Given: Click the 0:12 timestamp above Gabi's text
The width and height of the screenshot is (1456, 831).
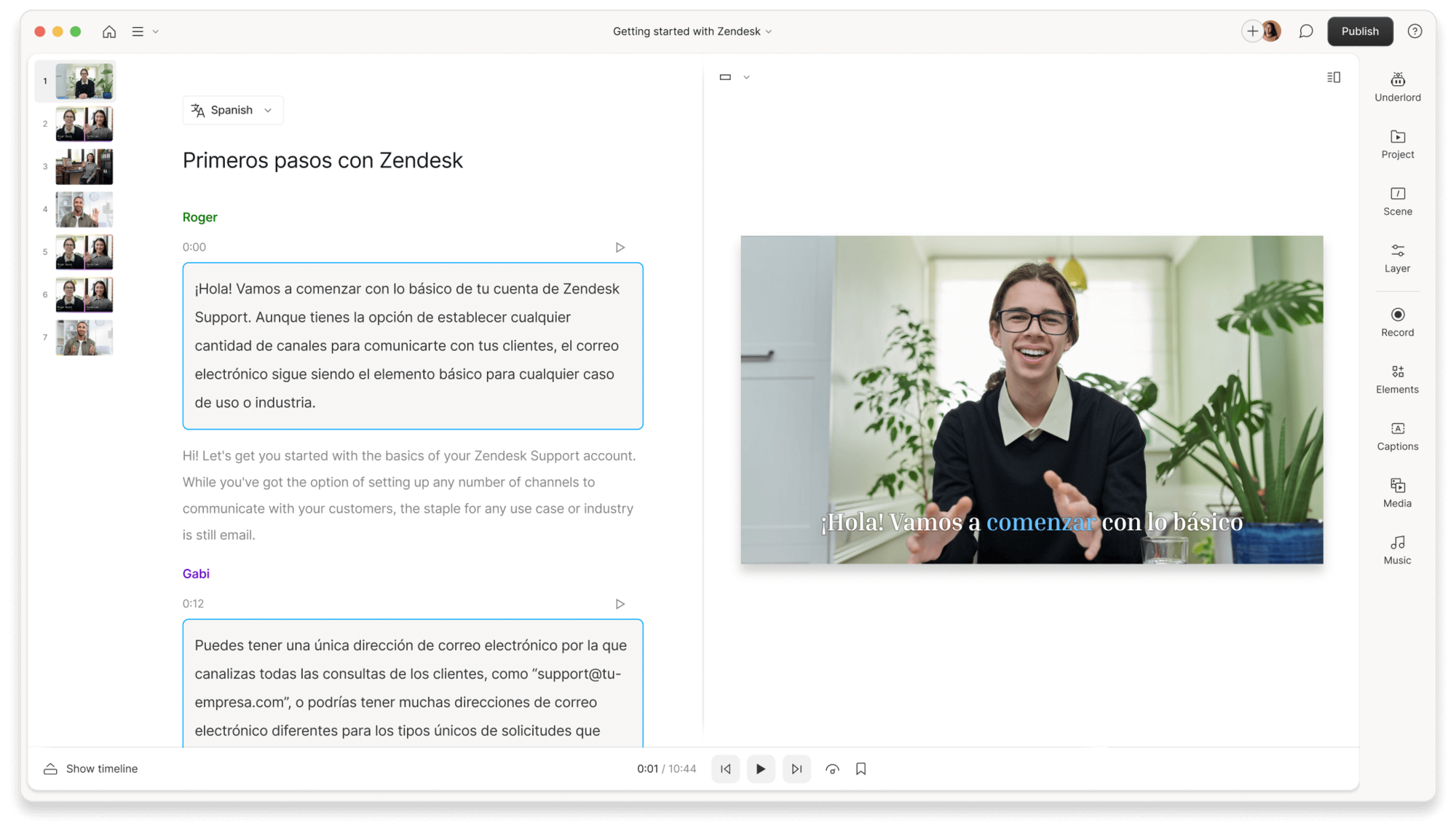Looking at the screenshot, I should (x=193, y=604).
